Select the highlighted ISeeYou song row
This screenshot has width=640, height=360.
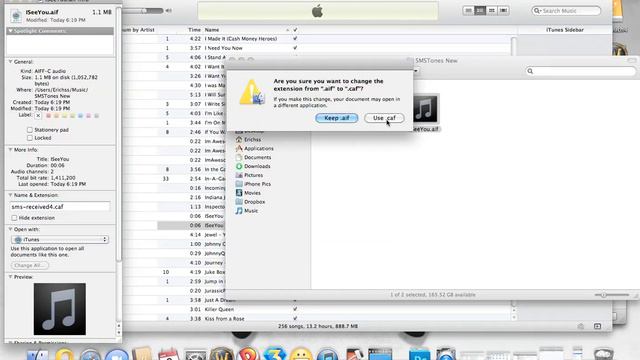(191, 225)
